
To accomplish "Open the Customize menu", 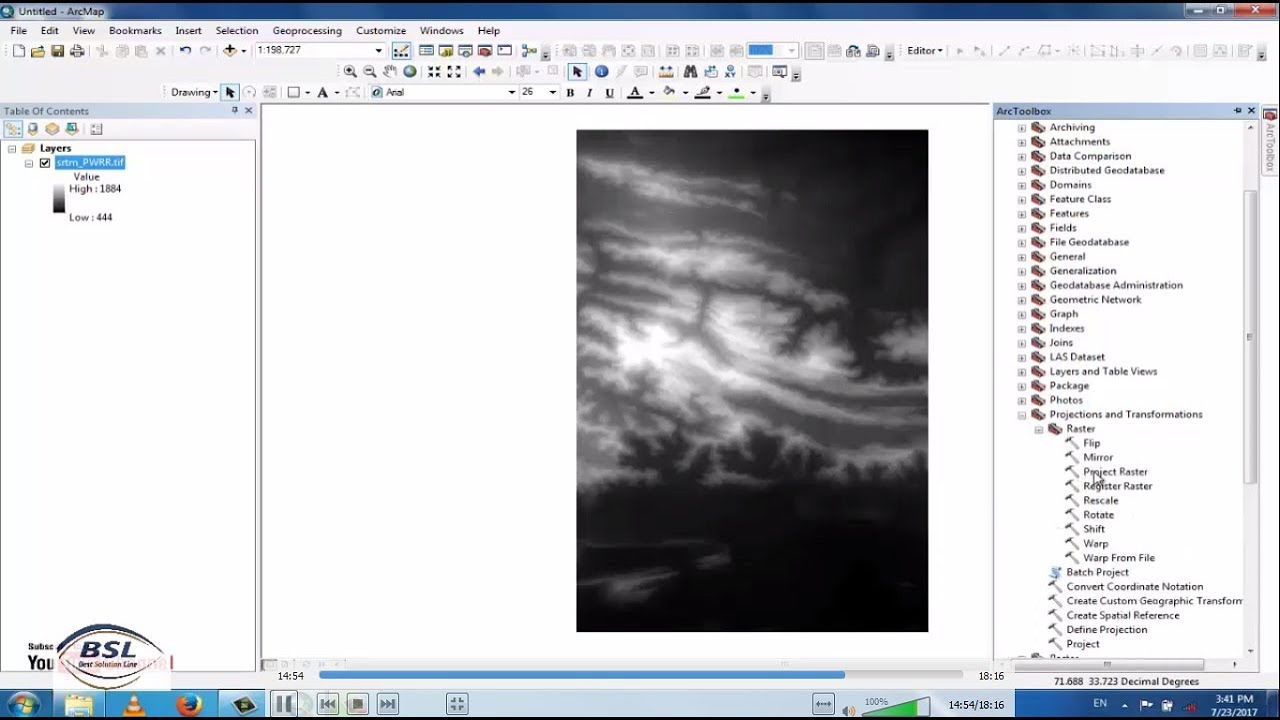I will coord(381,31).
